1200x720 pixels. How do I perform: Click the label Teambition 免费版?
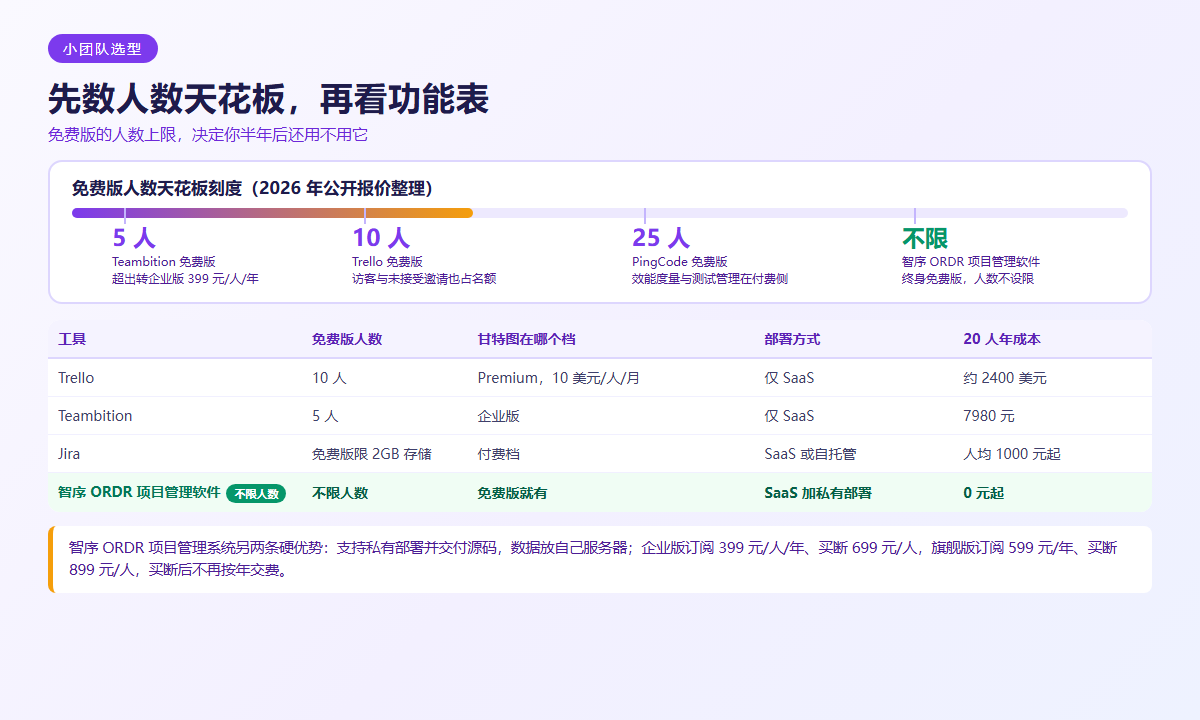(164, 262)
